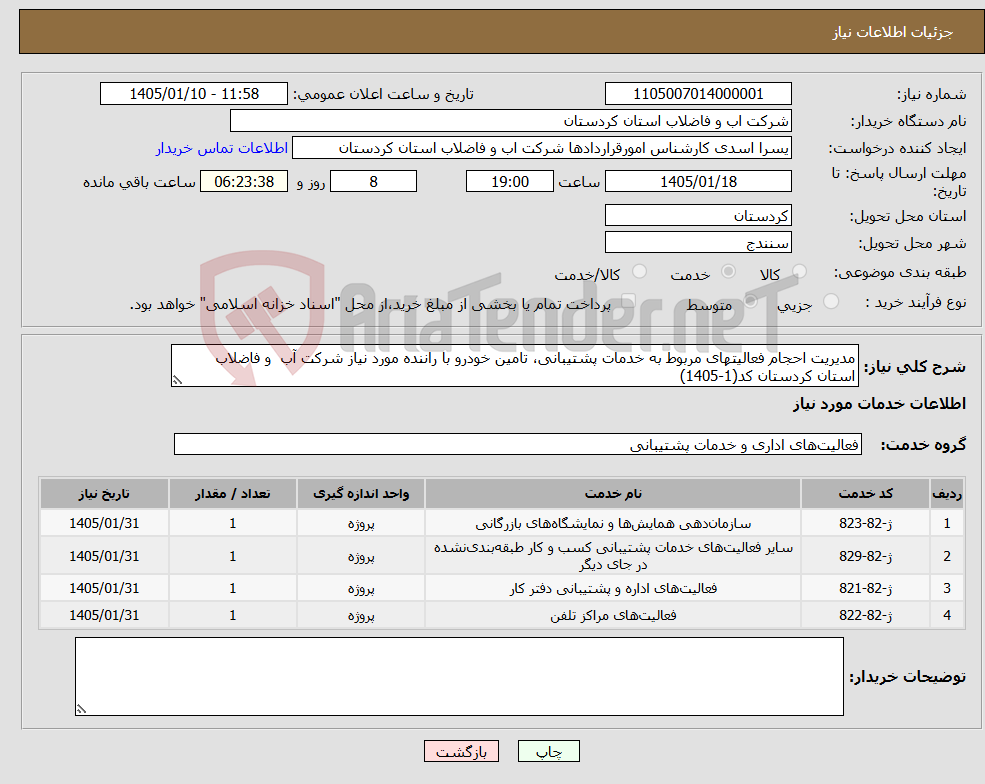Click فعالیت‌های اداره و پشتیبانی دفتر کار cell
The height and width of the screenshot is (784, 985).
tap(613, 589)
